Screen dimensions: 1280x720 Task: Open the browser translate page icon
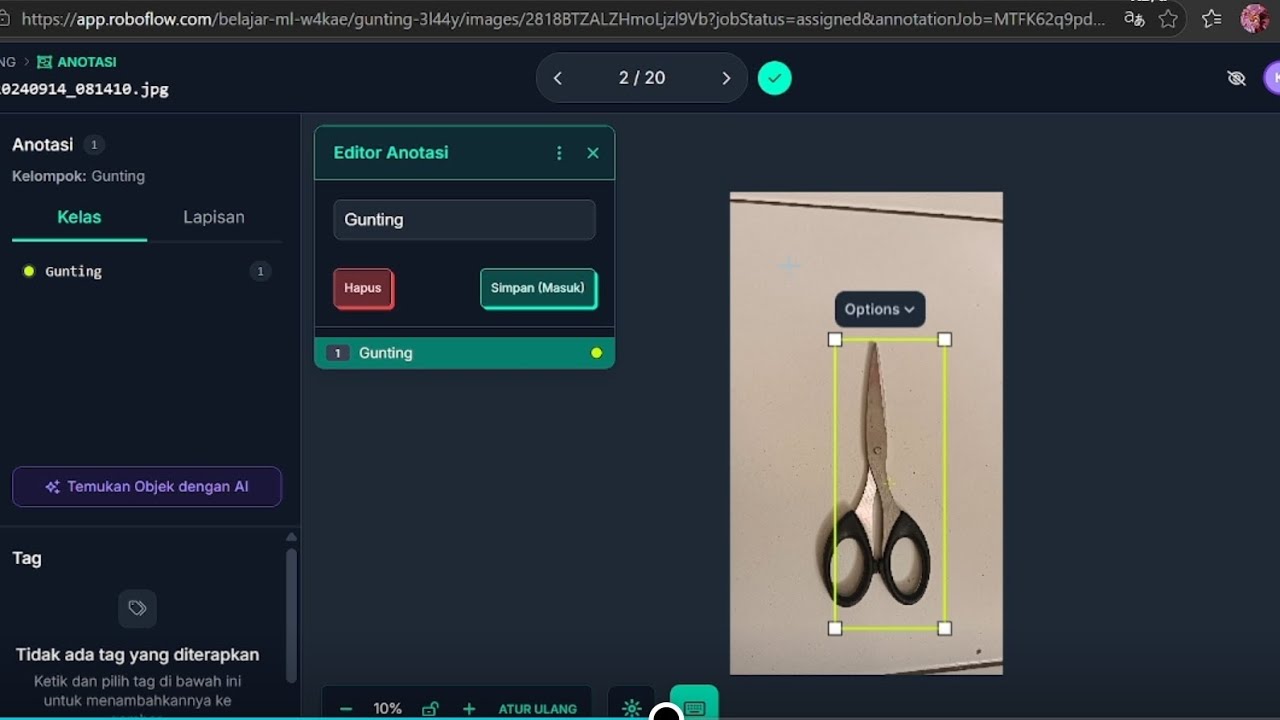(x=1134, y=18)
